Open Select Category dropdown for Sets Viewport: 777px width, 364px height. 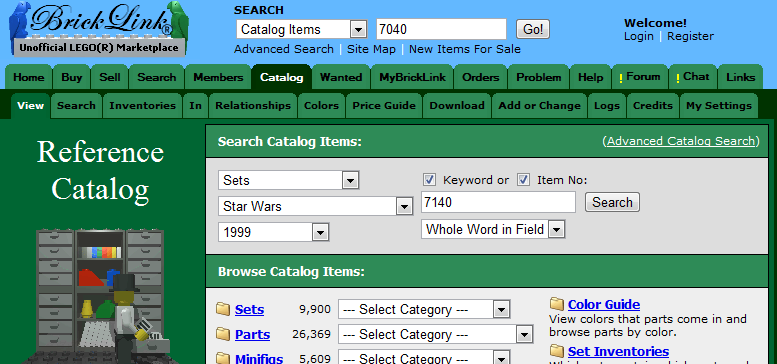tap(424, 310)
